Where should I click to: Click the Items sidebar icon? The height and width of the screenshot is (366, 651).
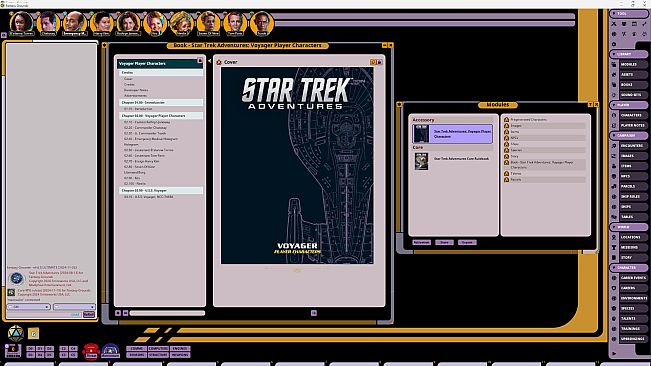pyautogui.click(x=614, y=166)
